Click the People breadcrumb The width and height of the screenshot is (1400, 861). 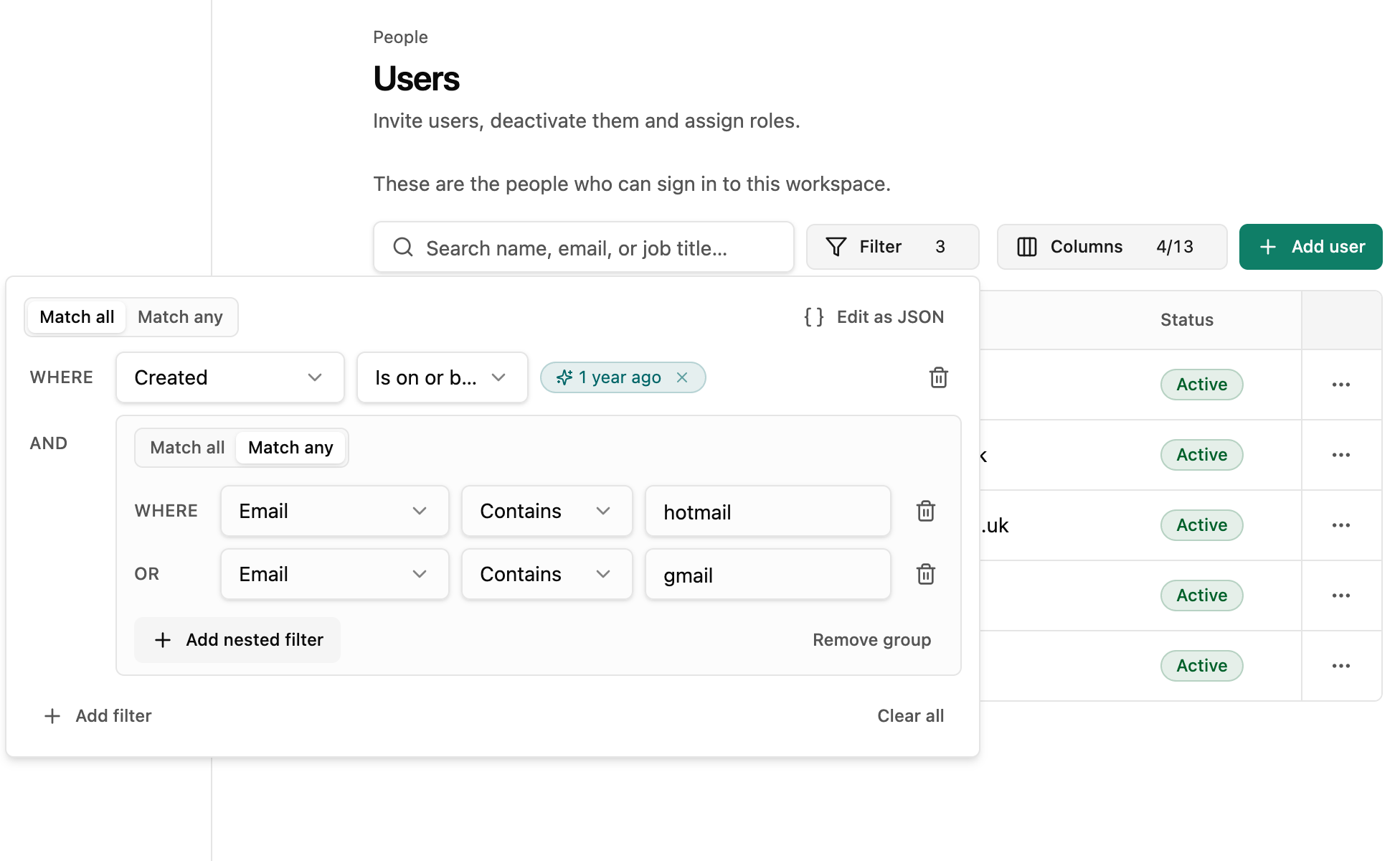400,37
